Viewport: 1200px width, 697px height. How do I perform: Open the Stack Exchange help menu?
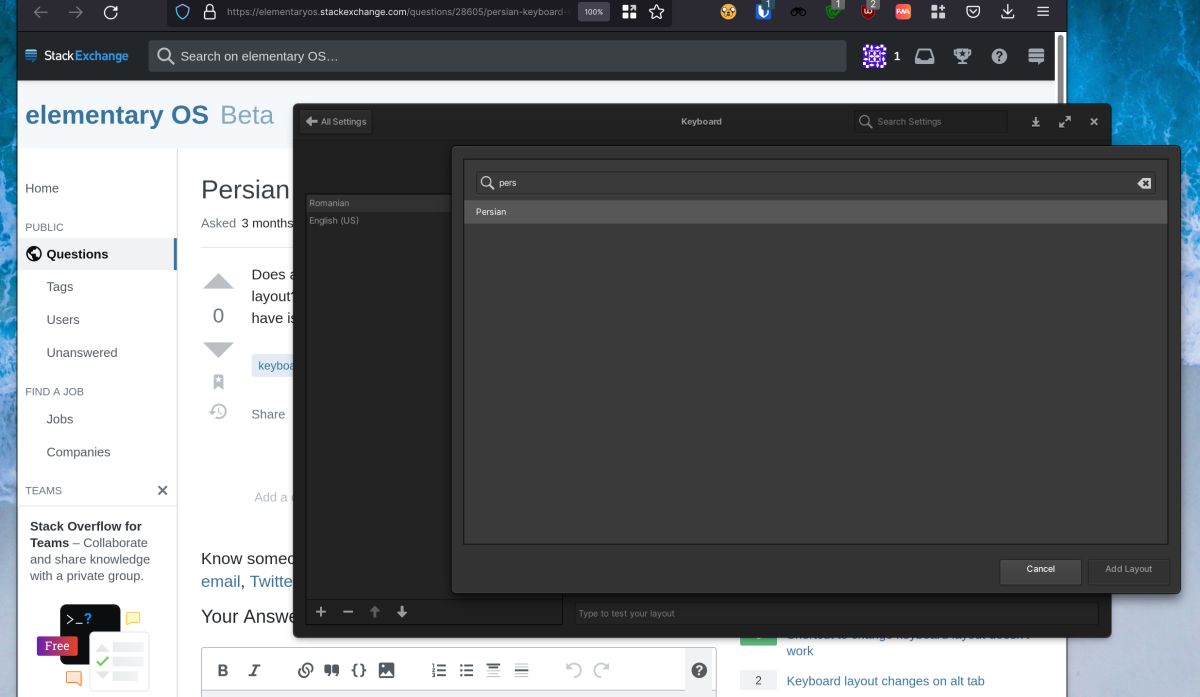coord(999,56)
